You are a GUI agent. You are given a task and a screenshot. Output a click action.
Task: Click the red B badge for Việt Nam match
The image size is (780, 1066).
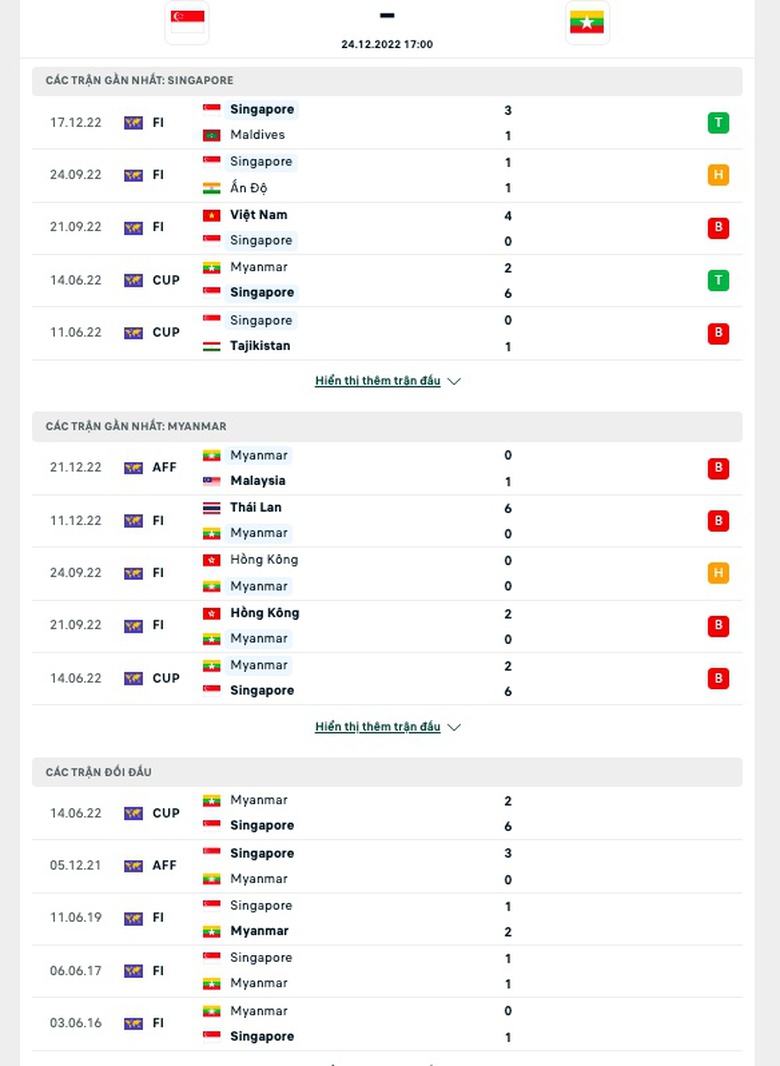[x=718, y=228]
